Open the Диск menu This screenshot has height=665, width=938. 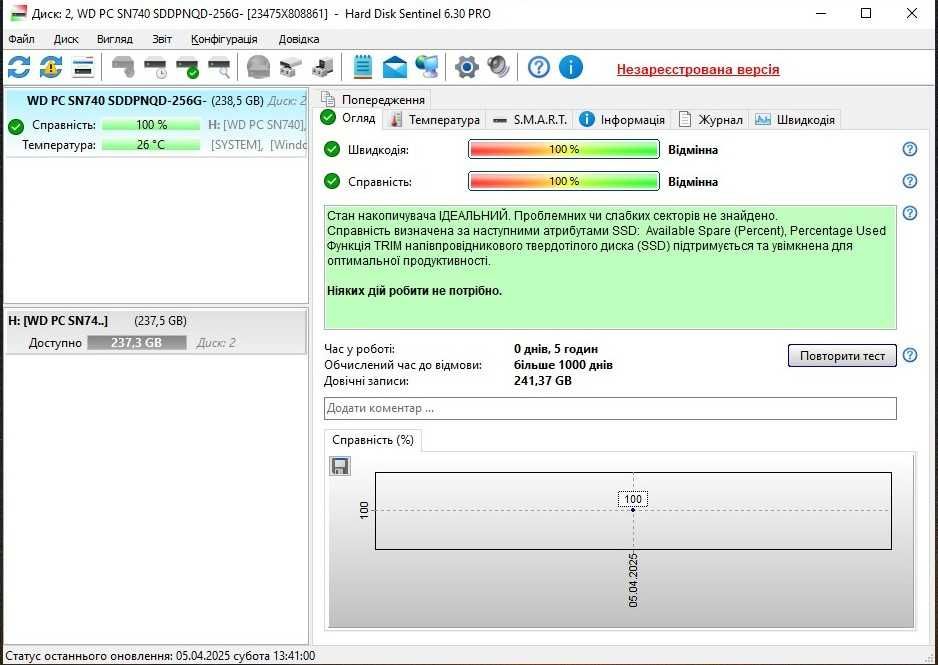pyautogui.click(x=66, y=39)
